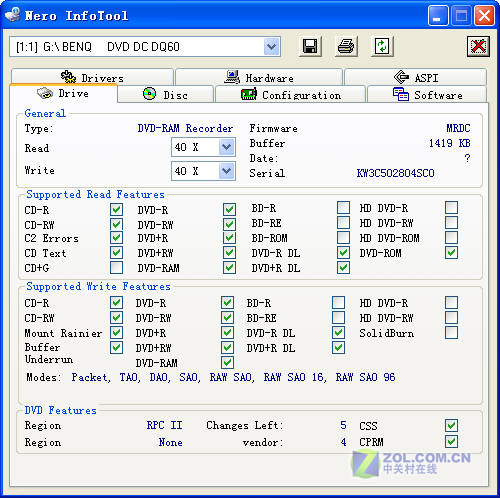Select the Drive tab
The height and width of the screenshot is (498, 500).
click(63, 93)
